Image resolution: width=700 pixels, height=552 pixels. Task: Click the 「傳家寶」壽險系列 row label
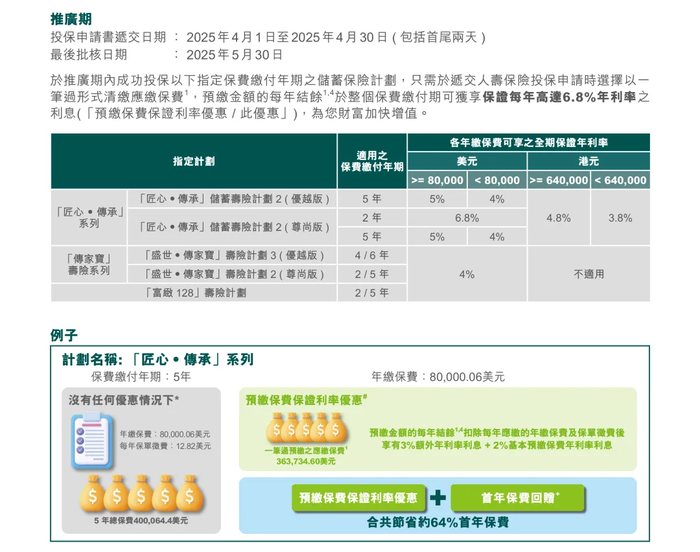click(89, 264)
